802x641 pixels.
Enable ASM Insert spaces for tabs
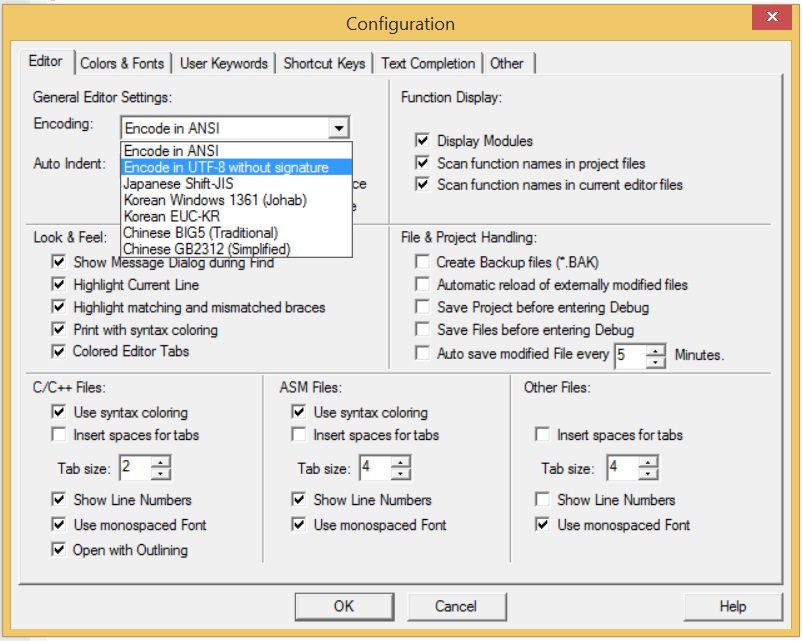coord(299,435)
